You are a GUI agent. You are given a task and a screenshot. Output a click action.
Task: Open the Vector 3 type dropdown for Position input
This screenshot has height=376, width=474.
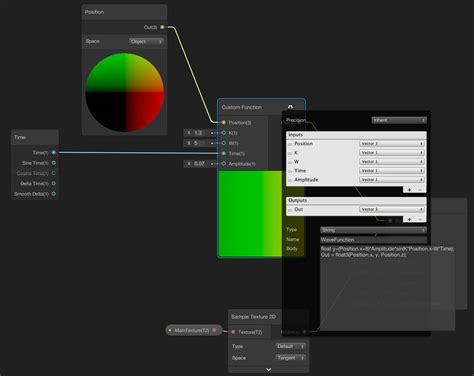(392, 143)
